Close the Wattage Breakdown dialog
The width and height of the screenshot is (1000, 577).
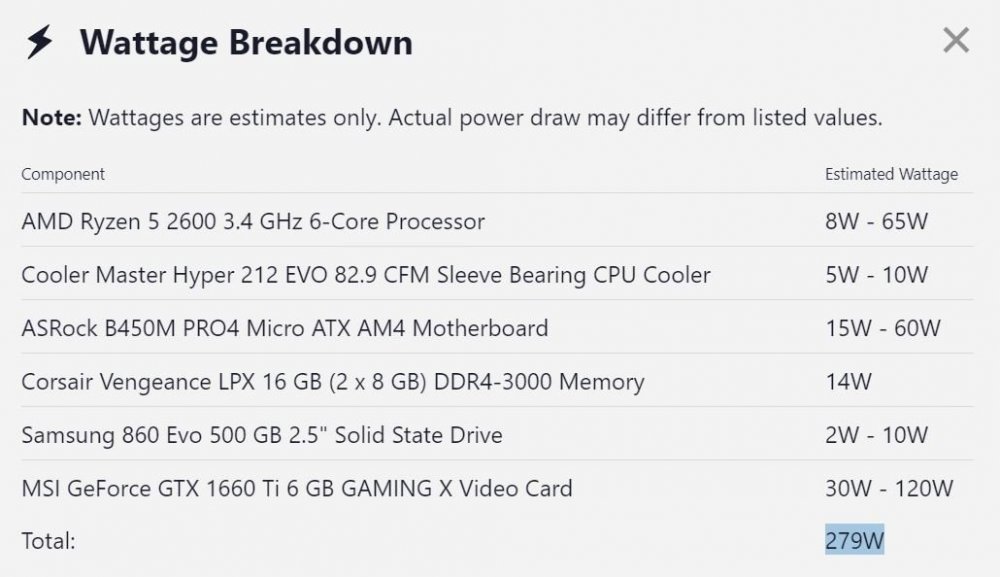(x=956, y=41)
